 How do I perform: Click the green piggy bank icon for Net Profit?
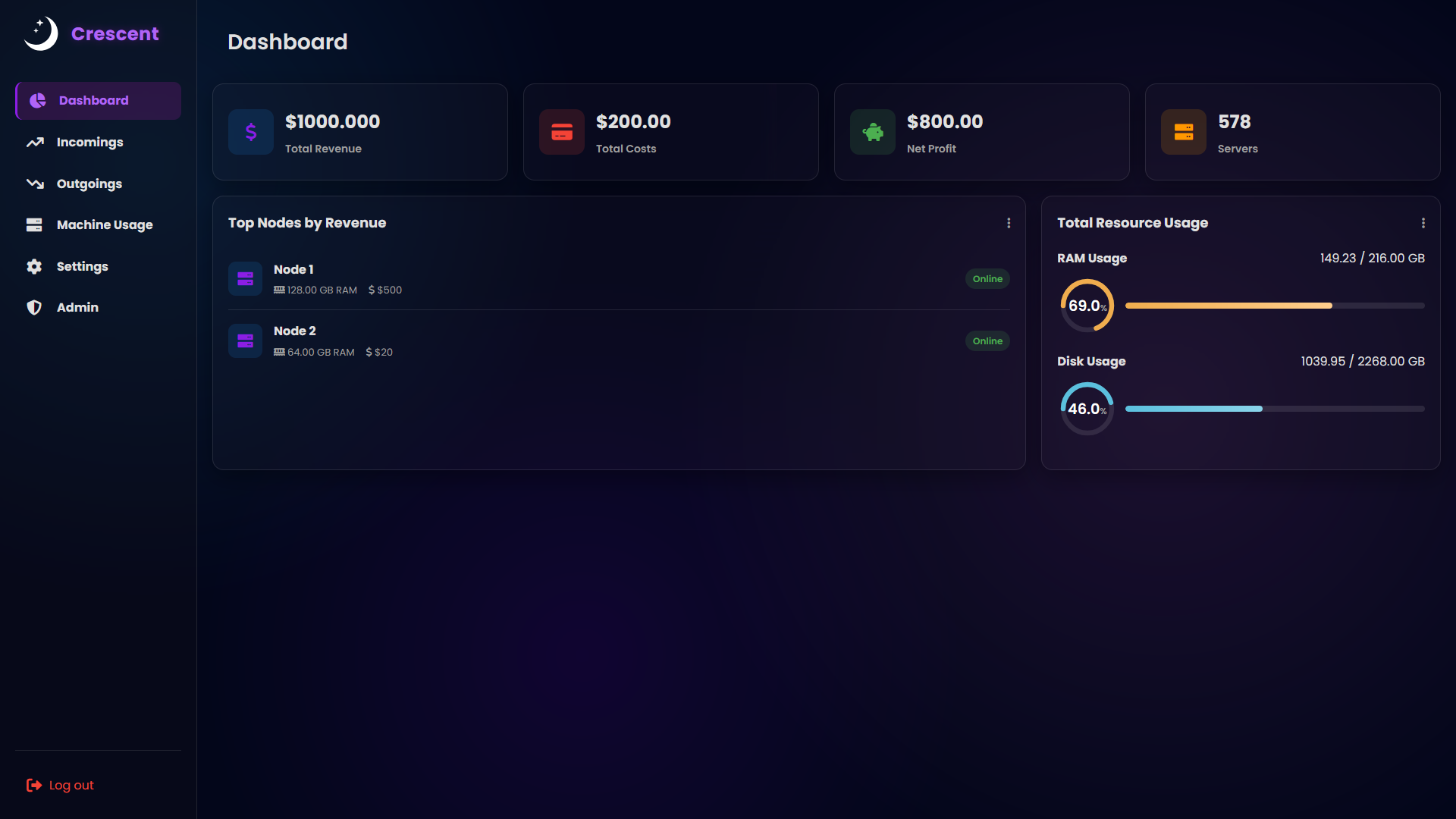coord(873,131)
